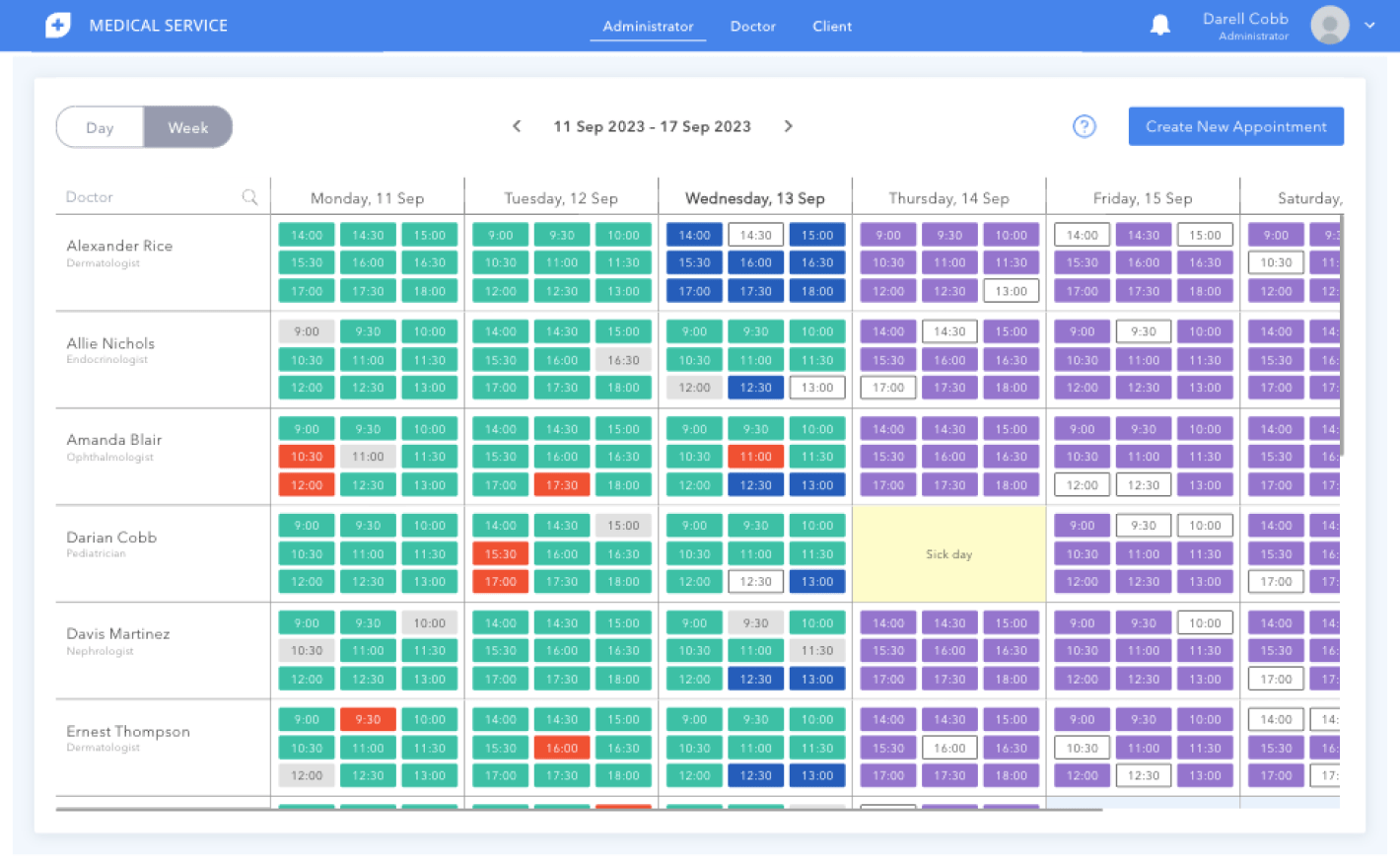Open the doctor search magnifier
Screen dimensions: 1400x868
pos(249,197)
